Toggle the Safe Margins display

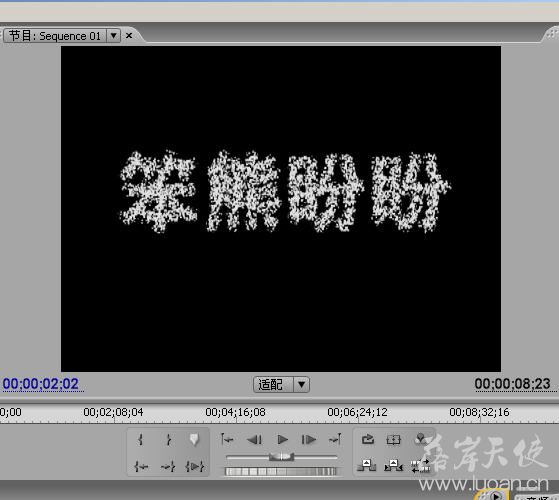click(394, 440)
